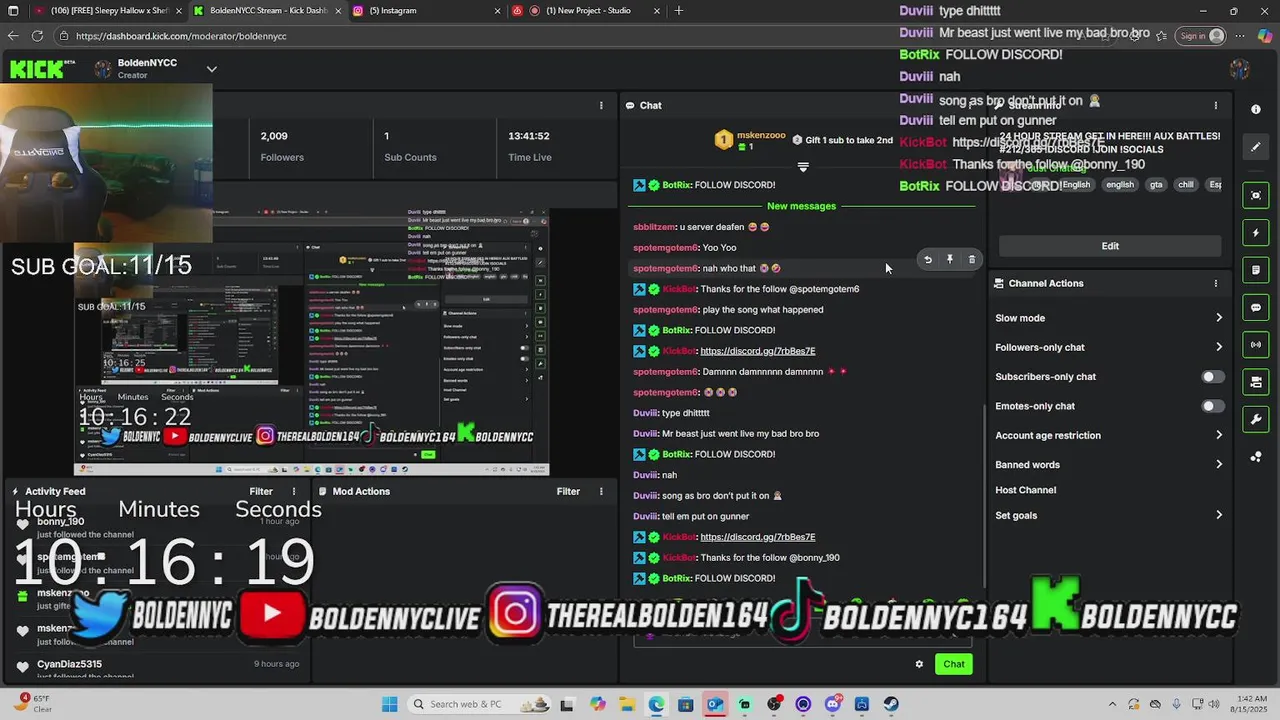Close the Instagram tab
1280x720 pixels.
click(498, 10)
